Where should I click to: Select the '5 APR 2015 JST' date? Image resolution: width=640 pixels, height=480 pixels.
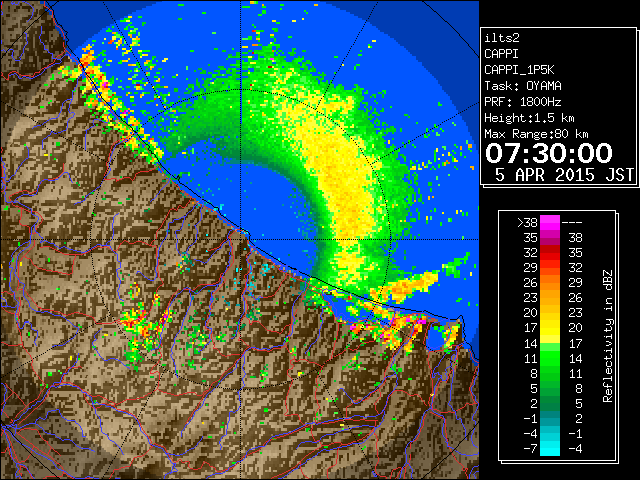(564, 175)
